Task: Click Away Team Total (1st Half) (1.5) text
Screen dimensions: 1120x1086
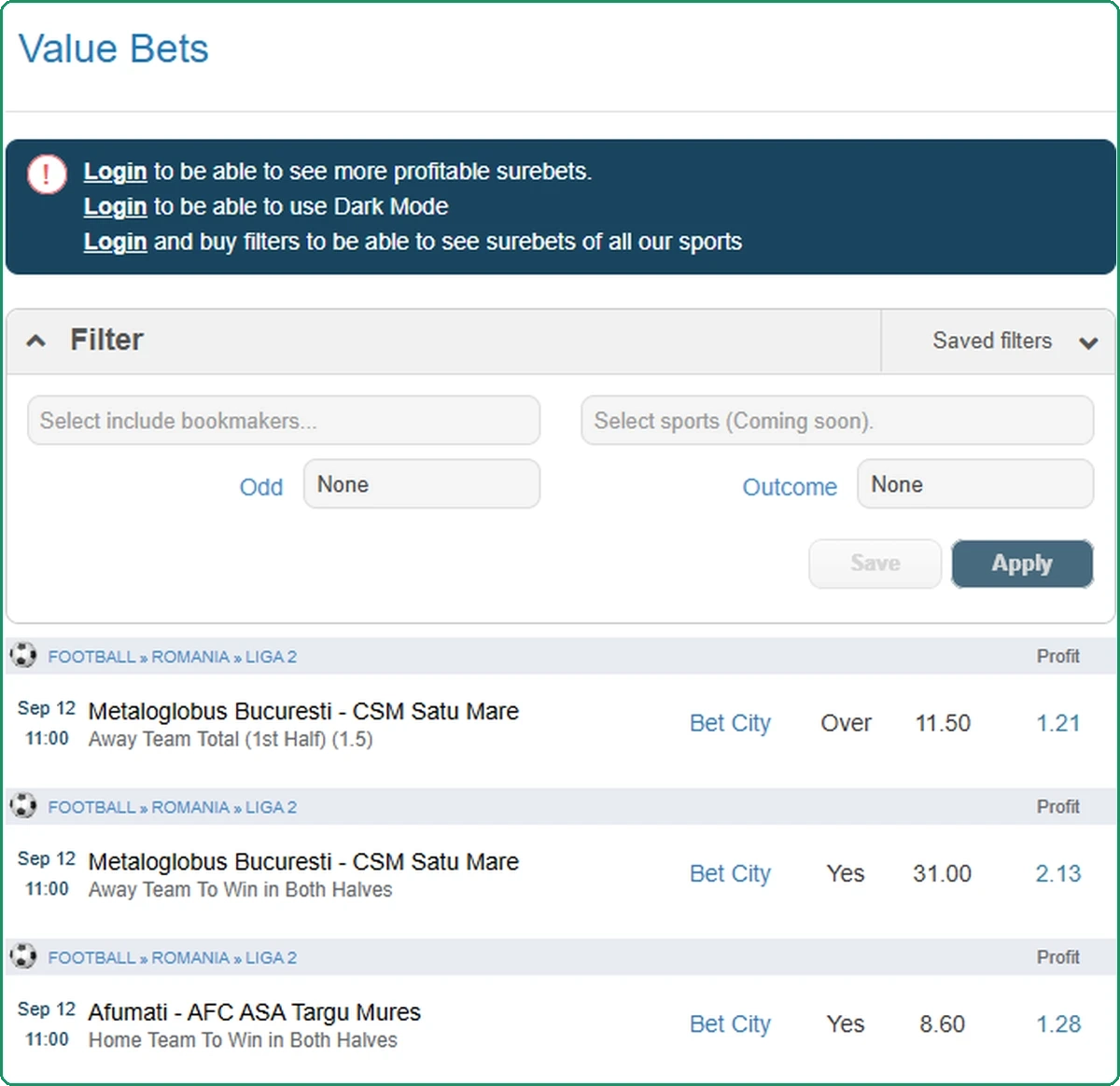Action: pyautogui.click(x=231, y=740)
